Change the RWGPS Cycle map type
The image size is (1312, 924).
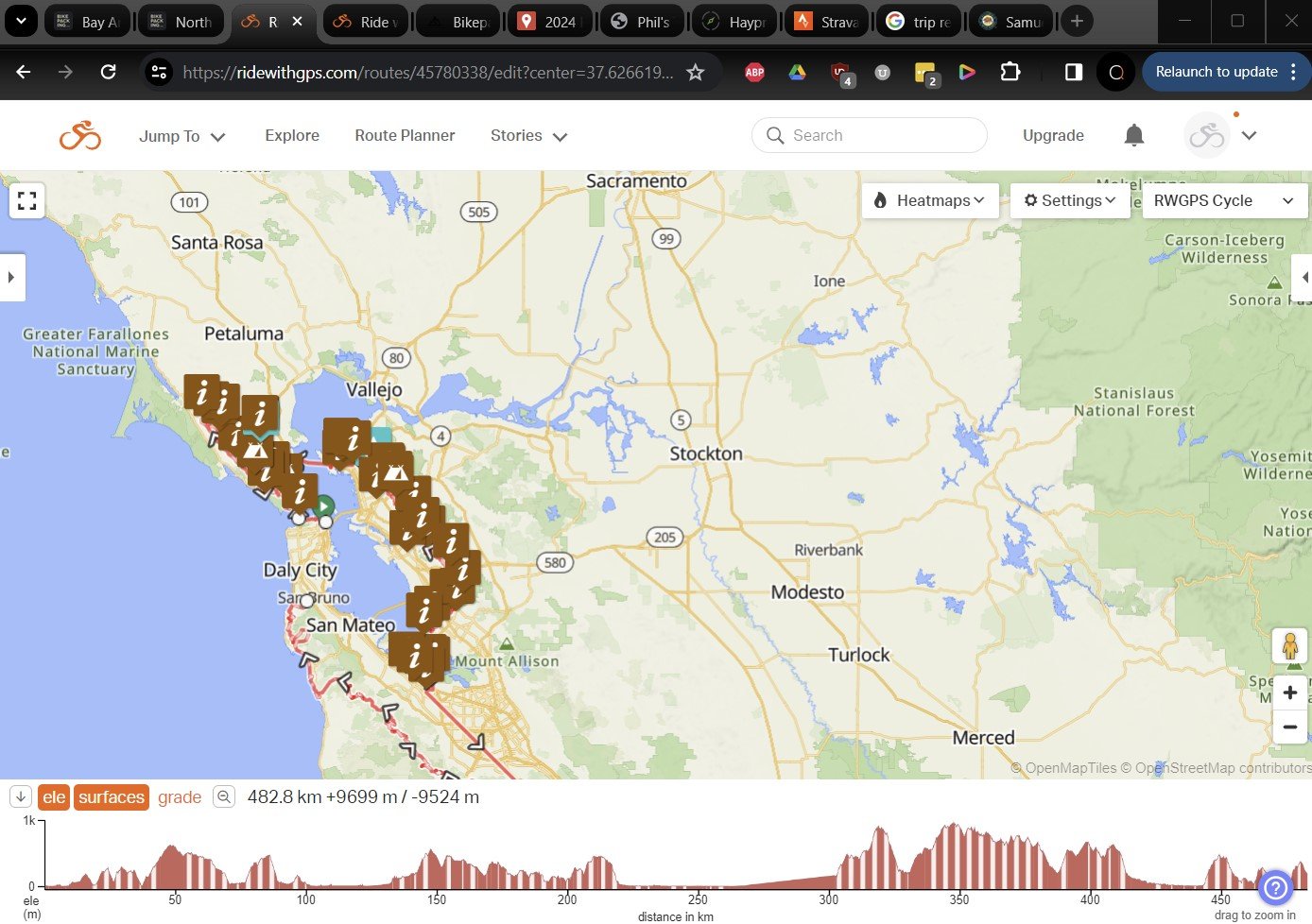point(1224,200)
